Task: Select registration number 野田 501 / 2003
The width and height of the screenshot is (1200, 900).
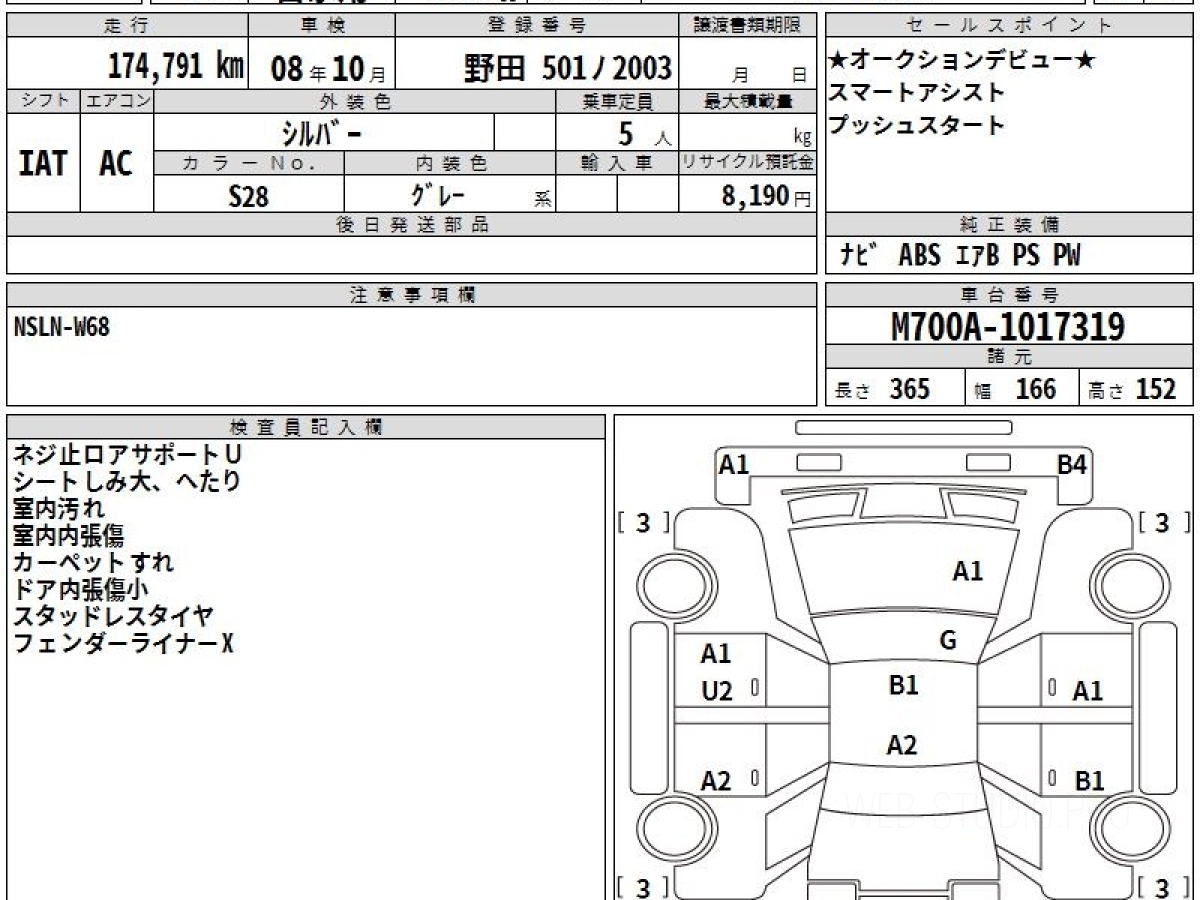Action: point(567,68)
